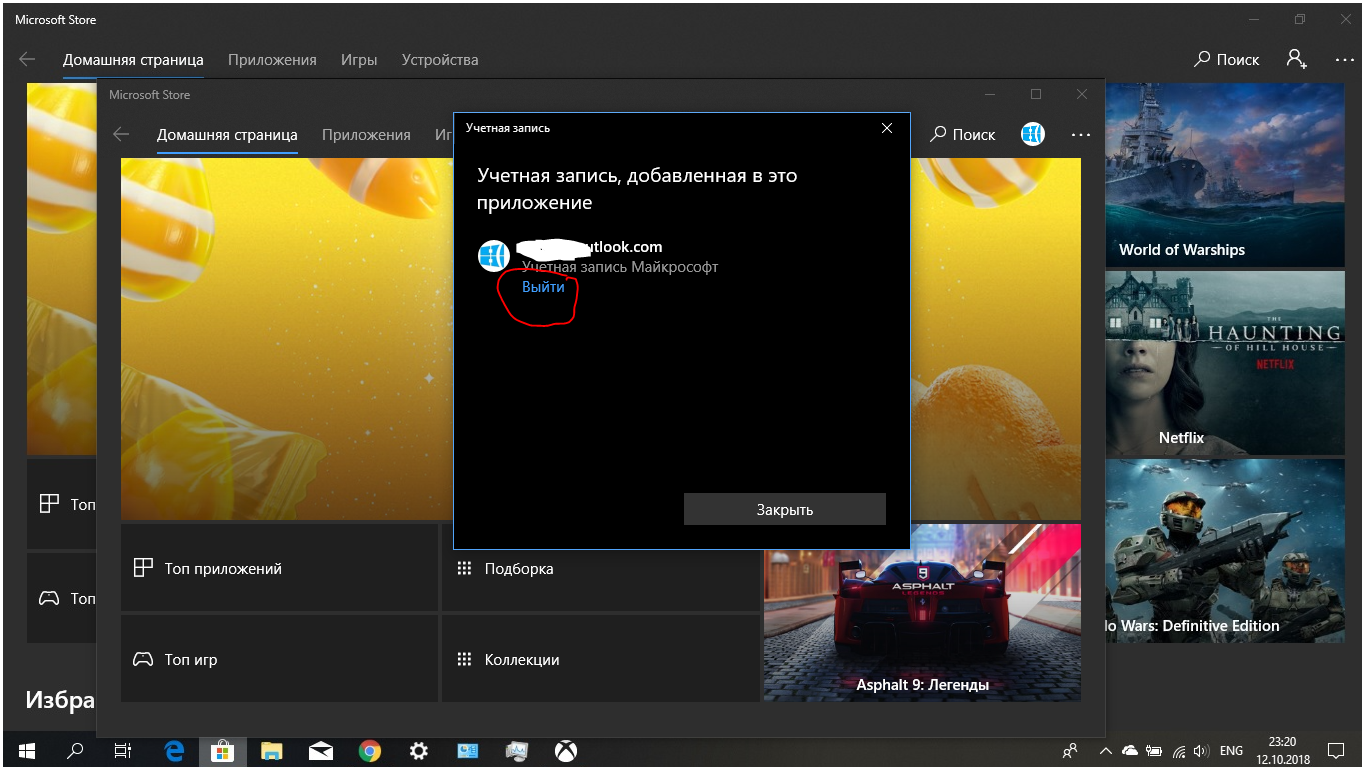Open Приложения tab in background Store window
The width and height of the screenshot is (1362, 767).
(272, 59)
